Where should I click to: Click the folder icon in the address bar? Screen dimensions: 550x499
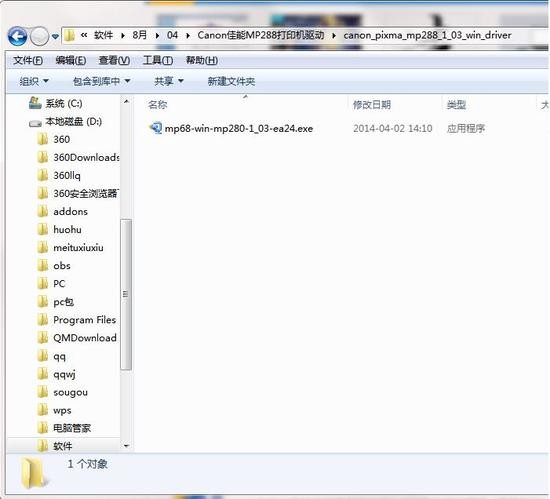tap(69, 35)
